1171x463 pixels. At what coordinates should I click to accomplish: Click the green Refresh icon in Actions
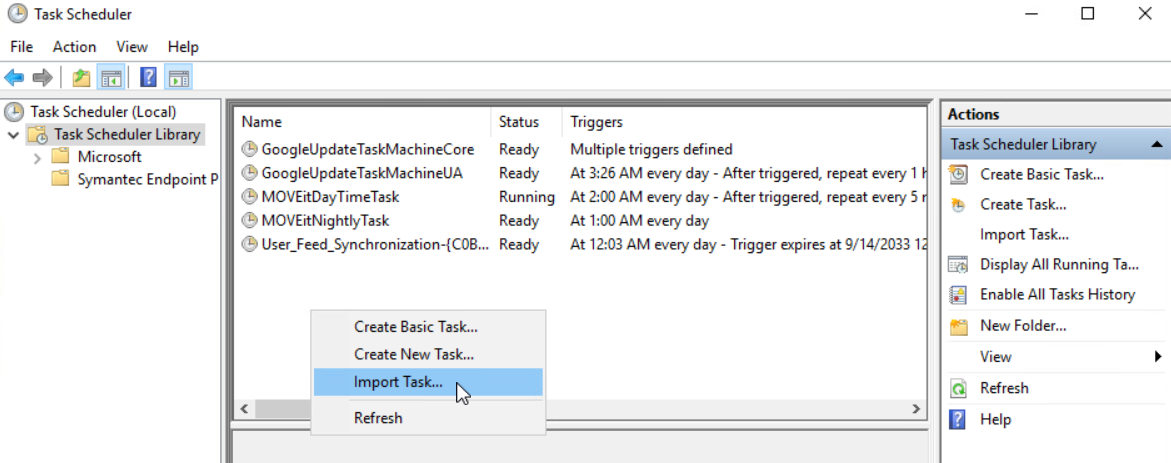pyautogui.click(x=957, y=388)
